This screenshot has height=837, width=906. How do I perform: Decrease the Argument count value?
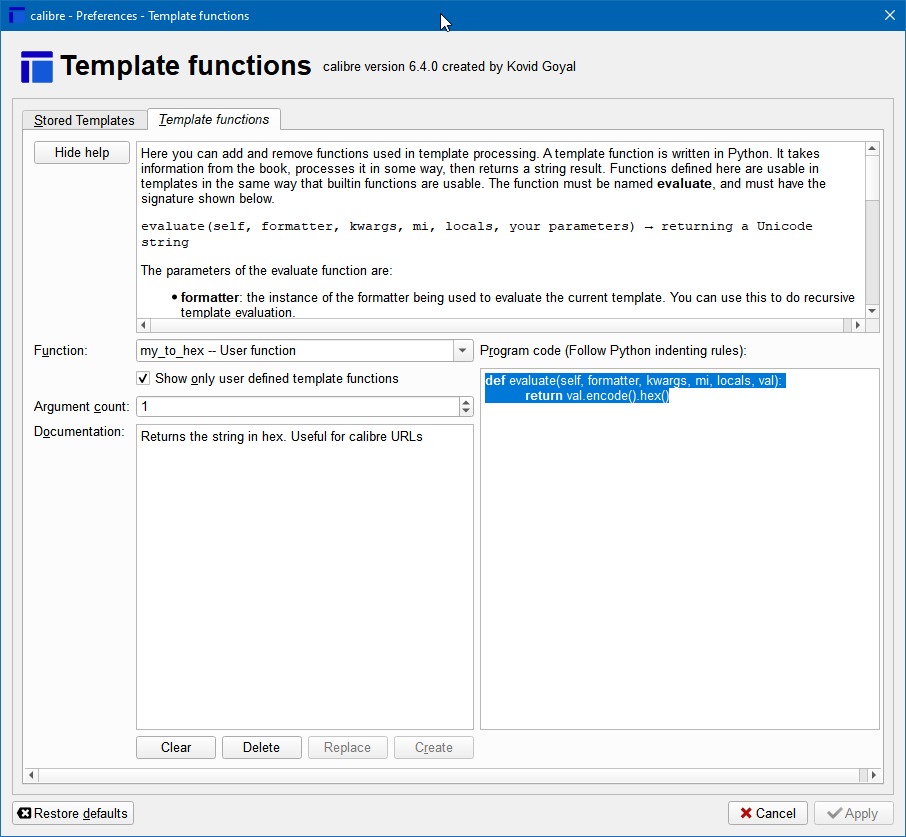[x=466, y=411]
